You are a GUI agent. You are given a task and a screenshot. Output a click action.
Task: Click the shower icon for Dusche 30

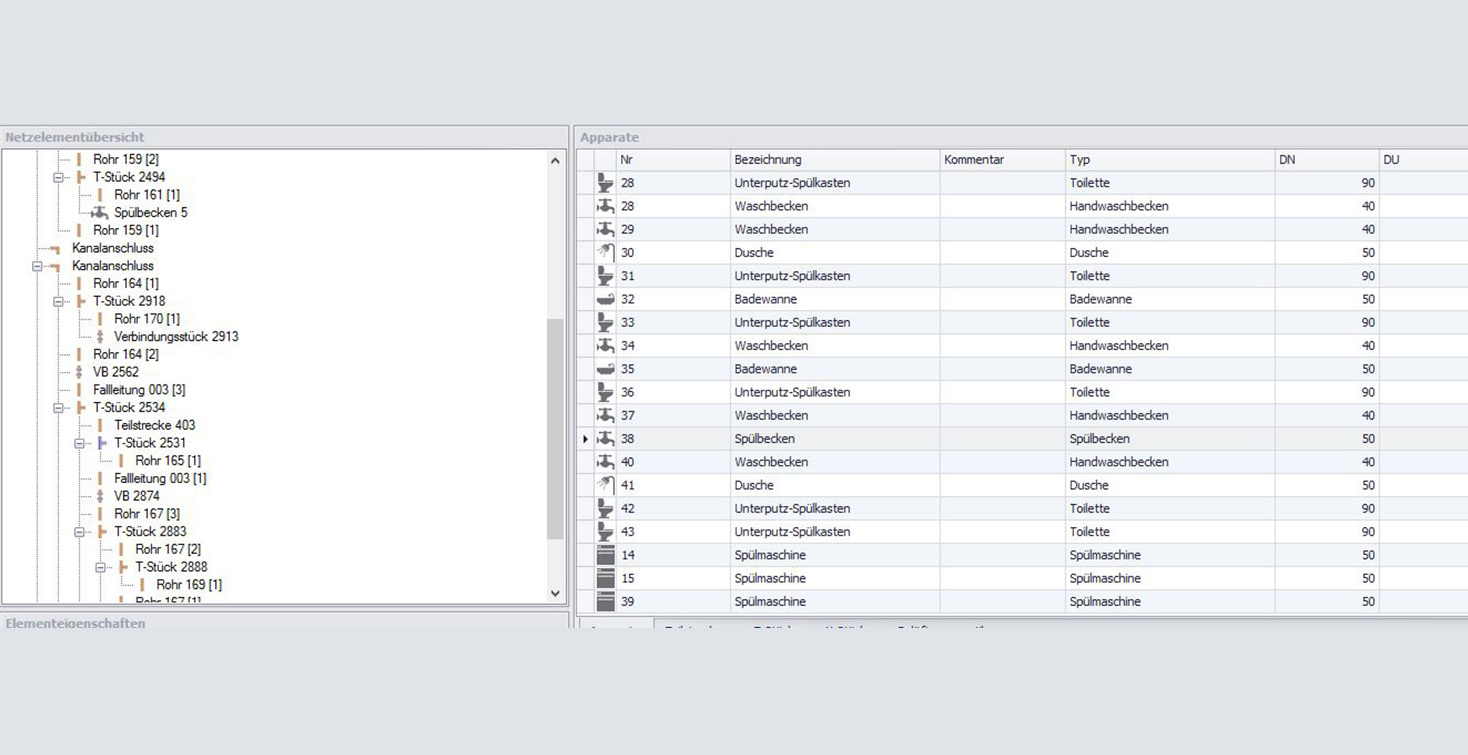click(x=605, y=253)
